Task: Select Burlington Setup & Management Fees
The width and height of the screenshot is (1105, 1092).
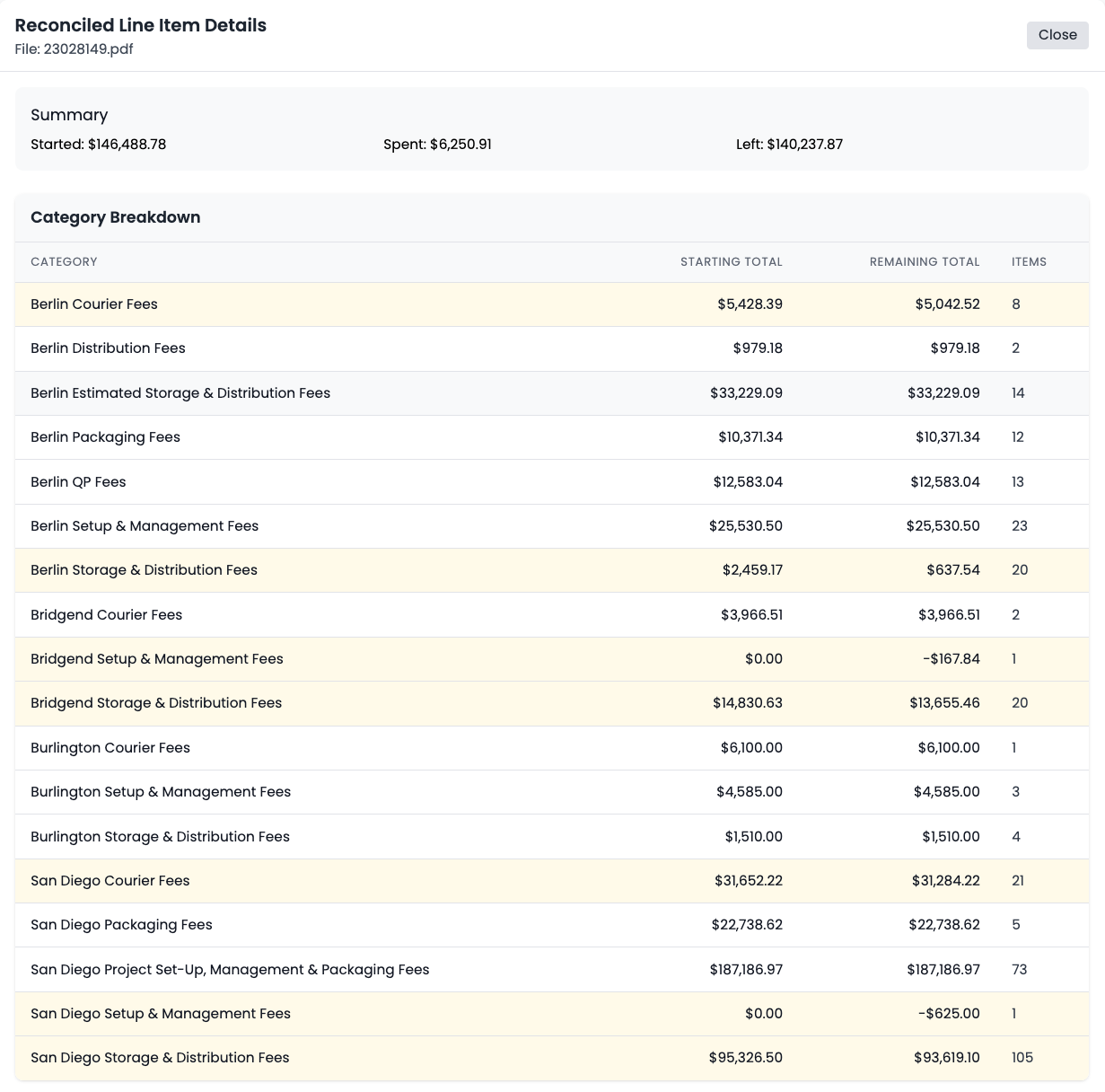Action: click(552, 792)
